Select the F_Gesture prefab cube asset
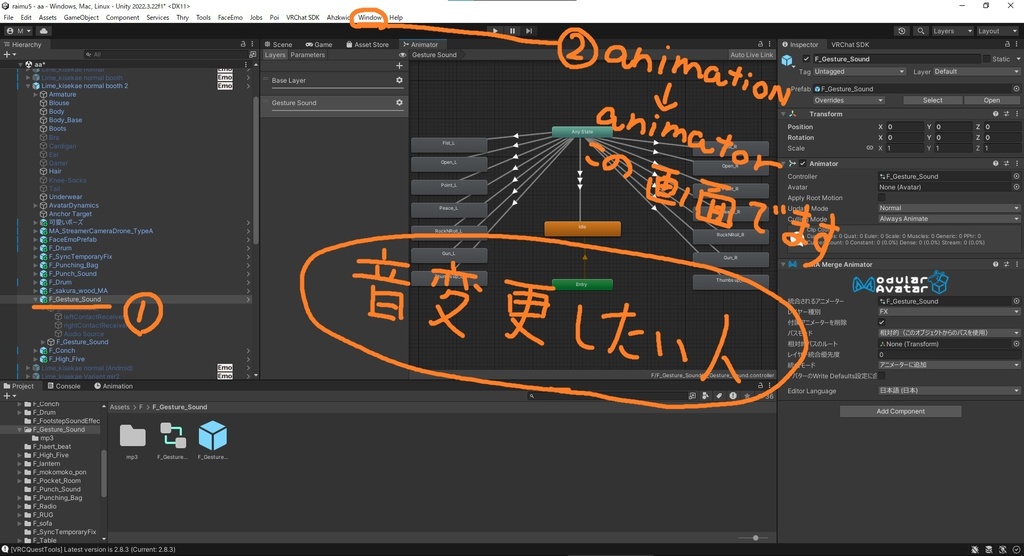 [212, 436]
